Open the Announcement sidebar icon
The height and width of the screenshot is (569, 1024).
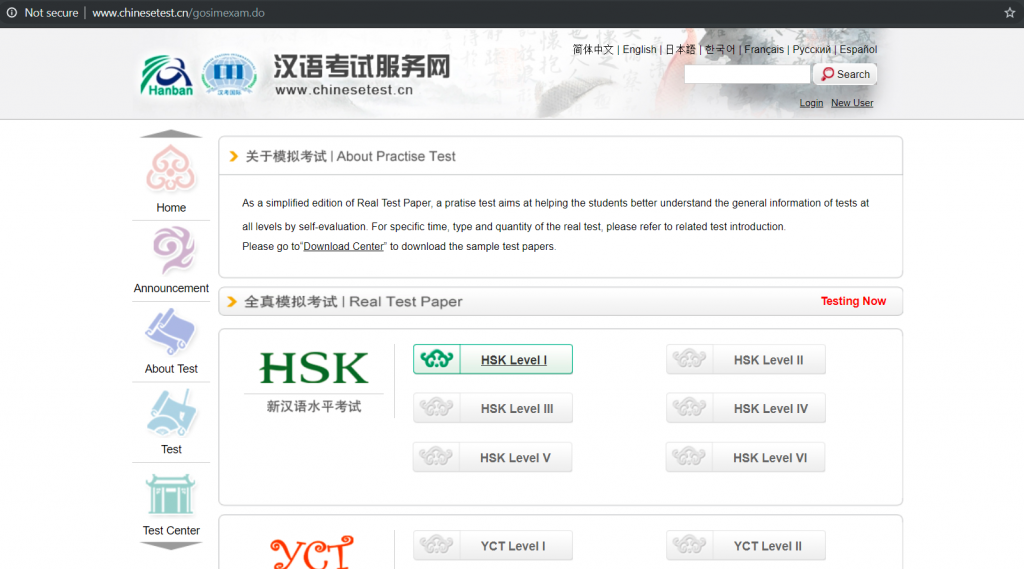pos(171,251)
